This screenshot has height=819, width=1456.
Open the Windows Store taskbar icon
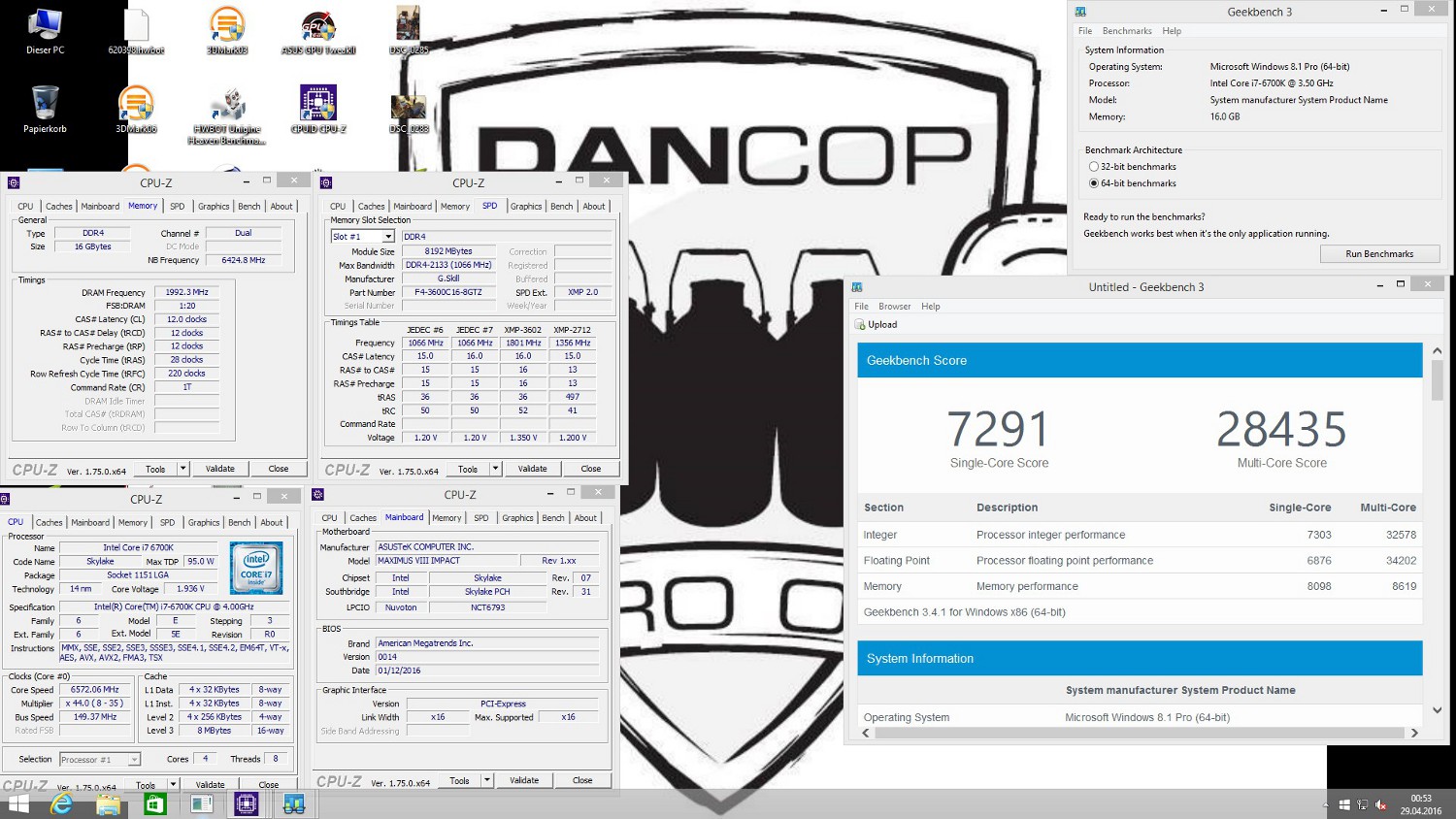click(155, 804)
